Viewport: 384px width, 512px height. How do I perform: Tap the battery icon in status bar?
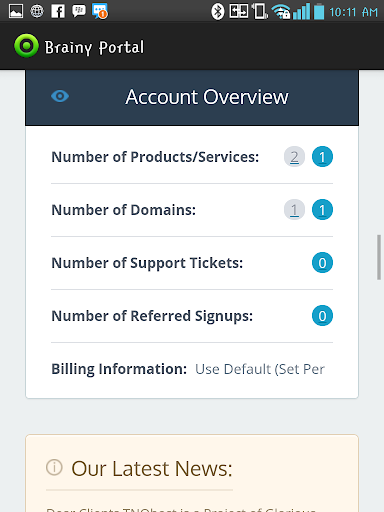click(319, 11)
